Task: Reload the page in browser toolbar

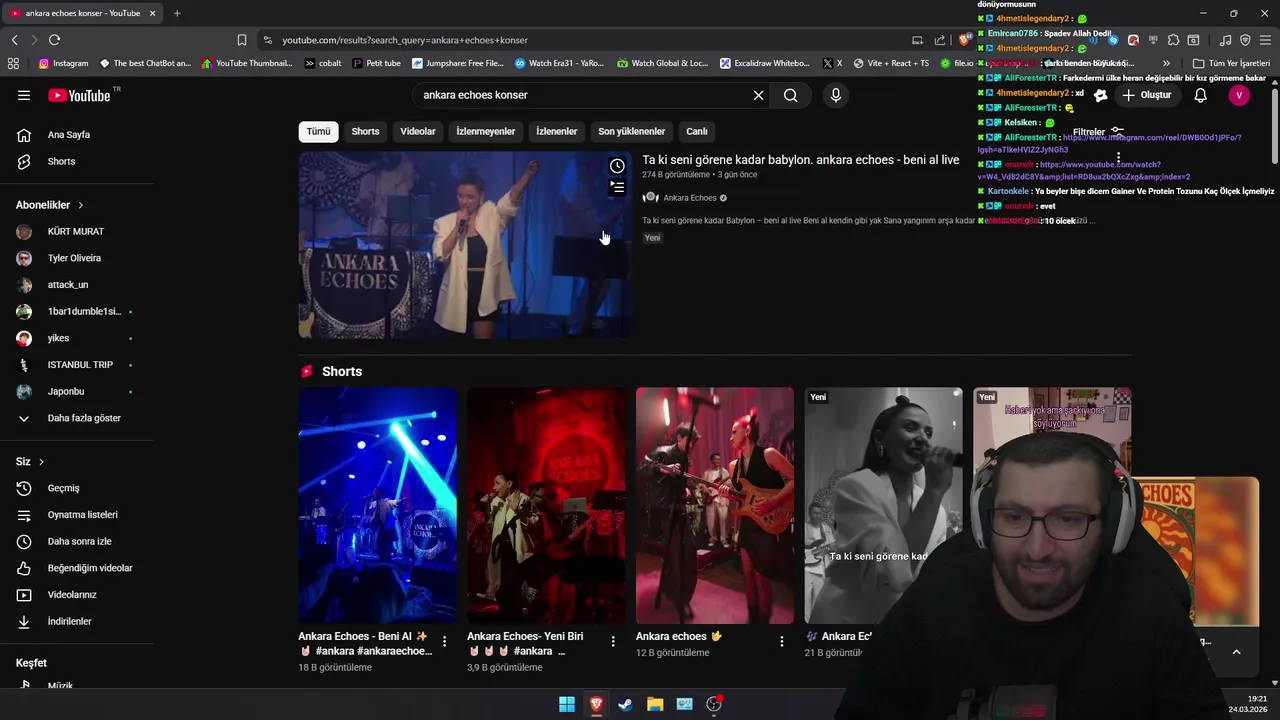Action: pos(54,40)
